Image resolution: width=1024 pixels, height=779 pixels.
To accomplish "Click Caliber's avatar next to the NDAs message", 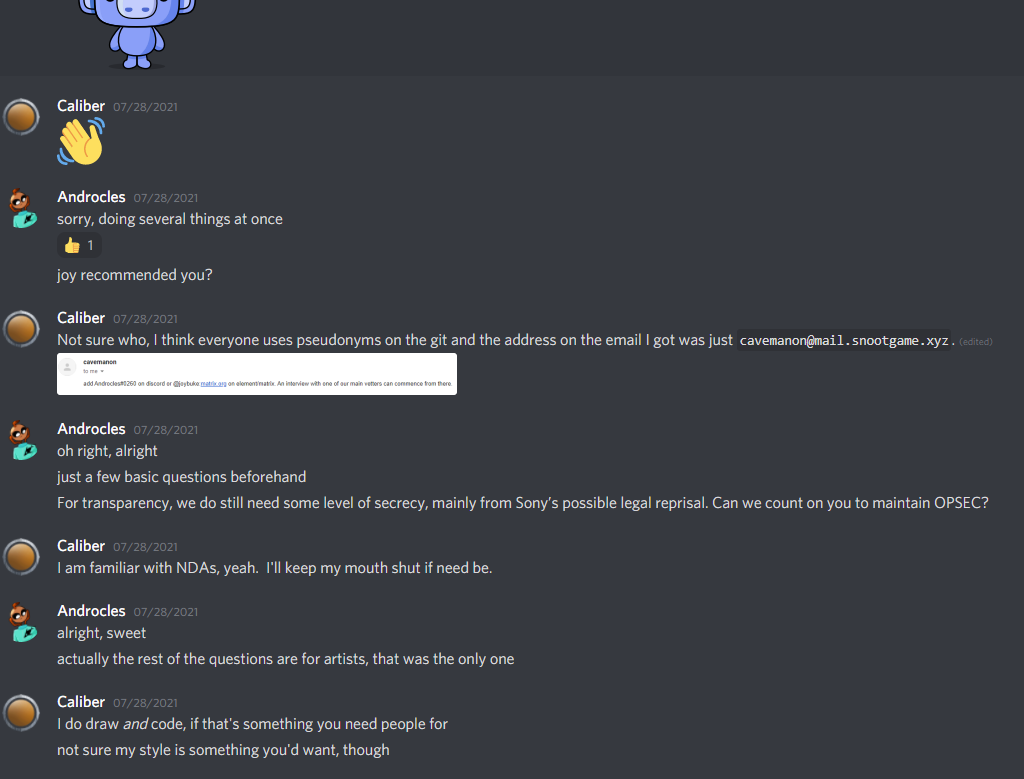I will [x=22, y=556].
